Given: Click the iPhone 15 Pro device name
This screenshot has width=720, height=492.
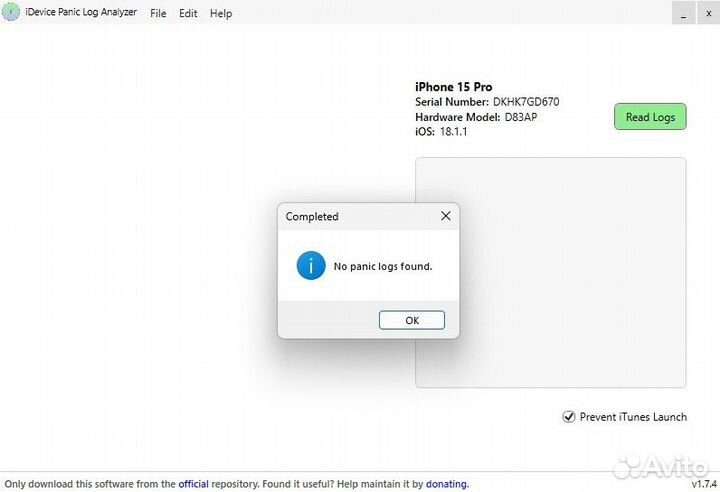Looking at the screenshot, I should [453, 87].
